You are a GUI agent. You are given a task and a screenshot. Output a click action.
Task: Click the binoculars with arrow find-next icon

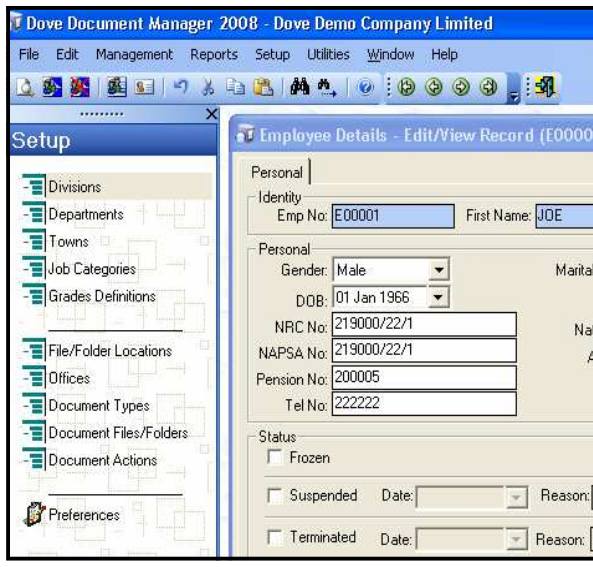[x=327, y=87]
